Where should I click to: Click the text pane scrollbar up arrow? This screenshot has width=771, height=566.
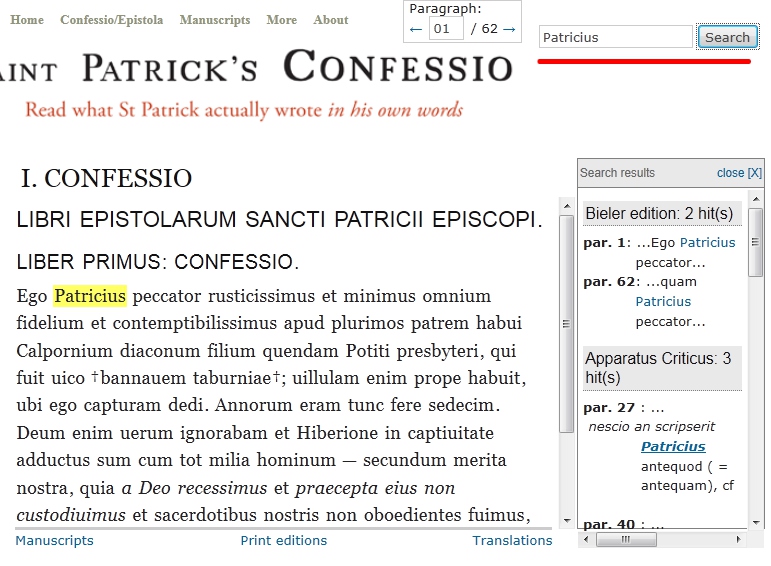tap(566, 206)
